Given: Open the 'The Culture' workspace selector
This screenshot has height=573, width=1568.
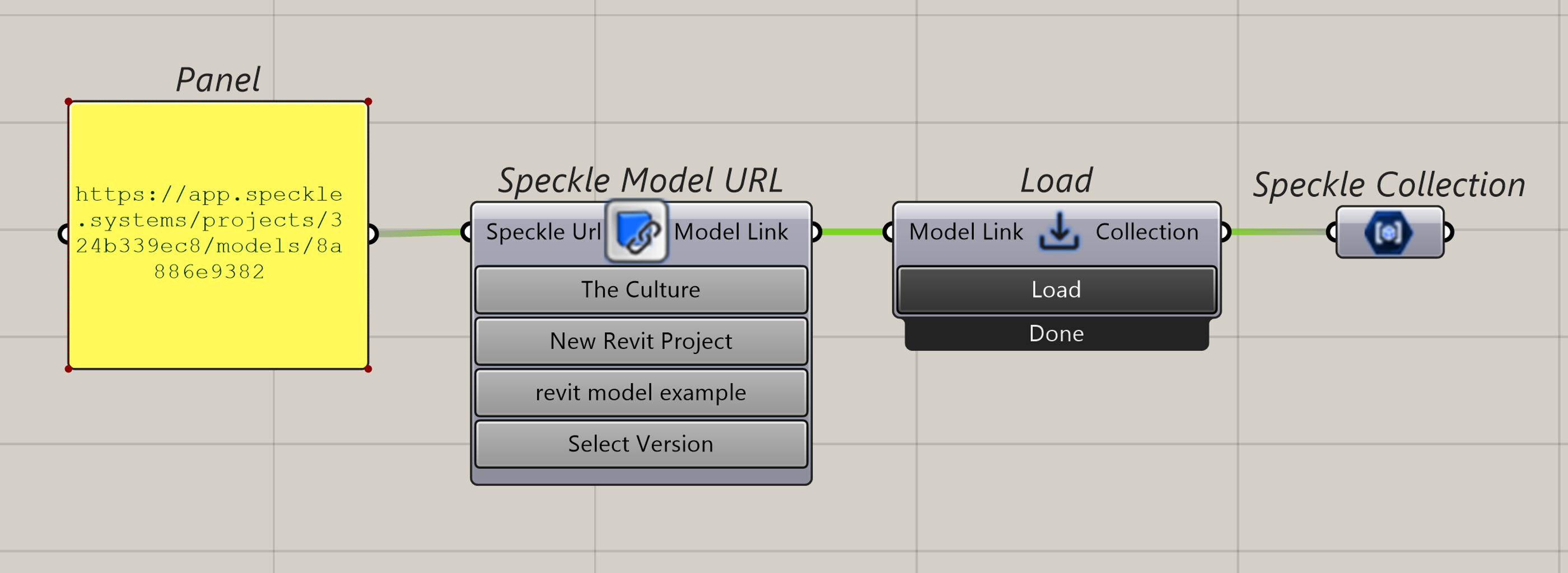Looking at the screenshot, I should pyautogui.click(x=641, y=290).
